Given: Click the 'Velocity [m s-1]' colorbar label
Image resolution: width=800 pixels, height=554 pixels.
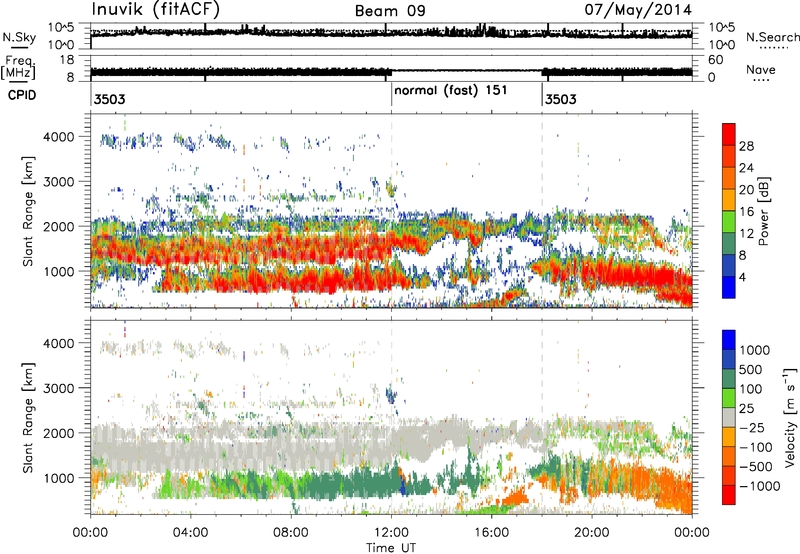Looking at the screenshot, I should click(790, 417).
